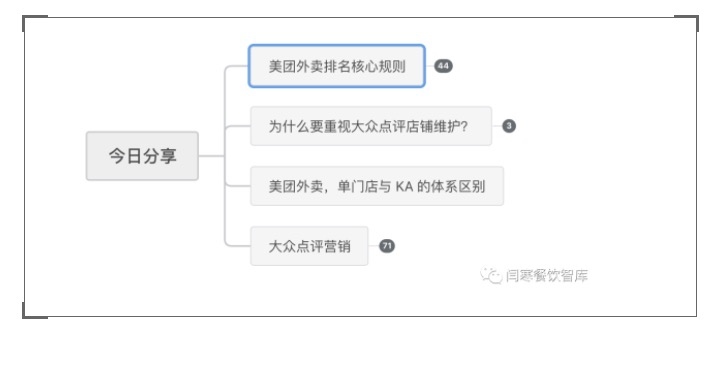This screenshot has width=718, height=383.
Task: Click the watermark text 闫寒餐饮智库
Action: (x=547, y=276)
